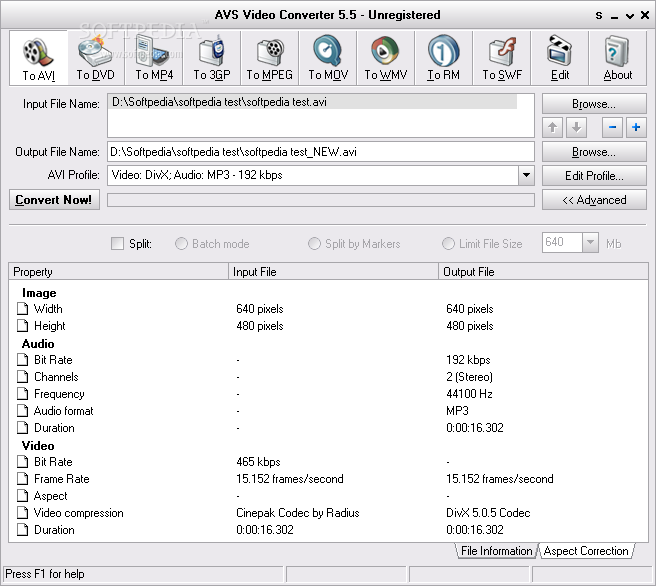This screenshot has width=656, height=586.
Task: Click the page icon beside Video compression
Action: click(23, 513)
